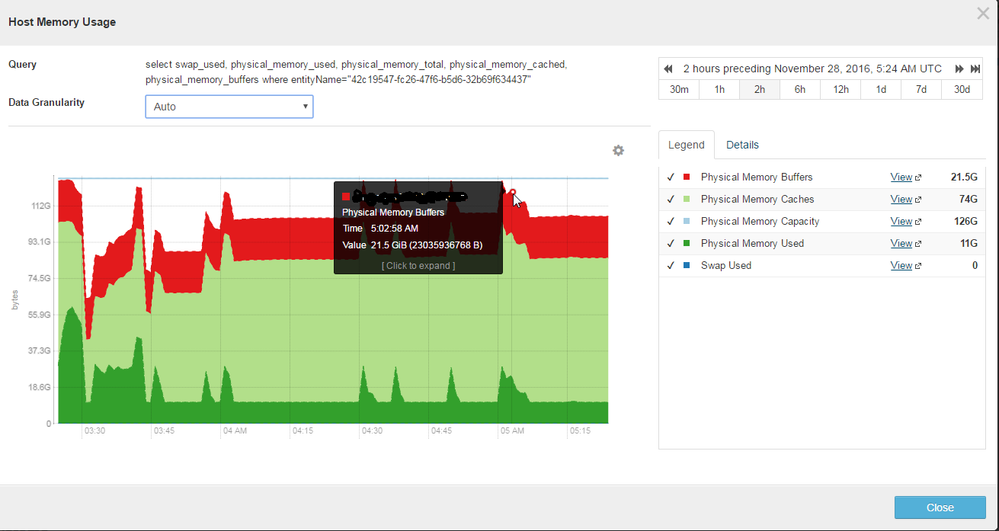Open external link icon beside Swap Used View
The image size is (999, 531).
point(918,266)
